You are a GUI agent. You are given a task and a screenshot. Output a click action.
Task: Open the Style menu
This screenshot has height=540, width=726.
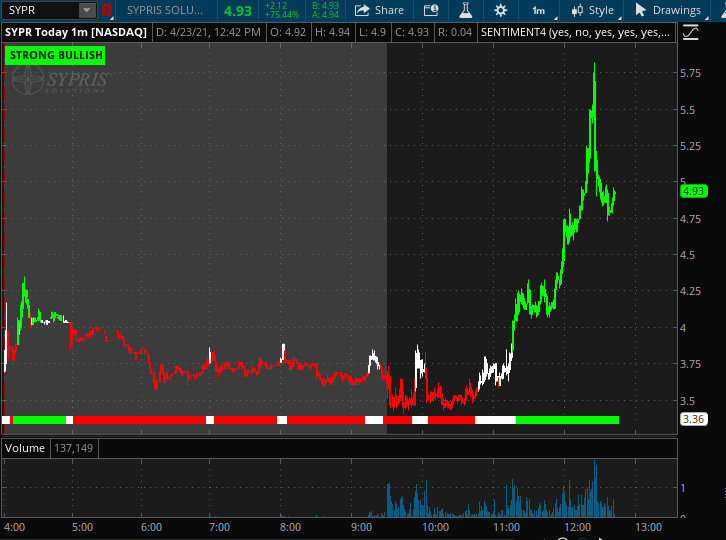pos(593,10)
